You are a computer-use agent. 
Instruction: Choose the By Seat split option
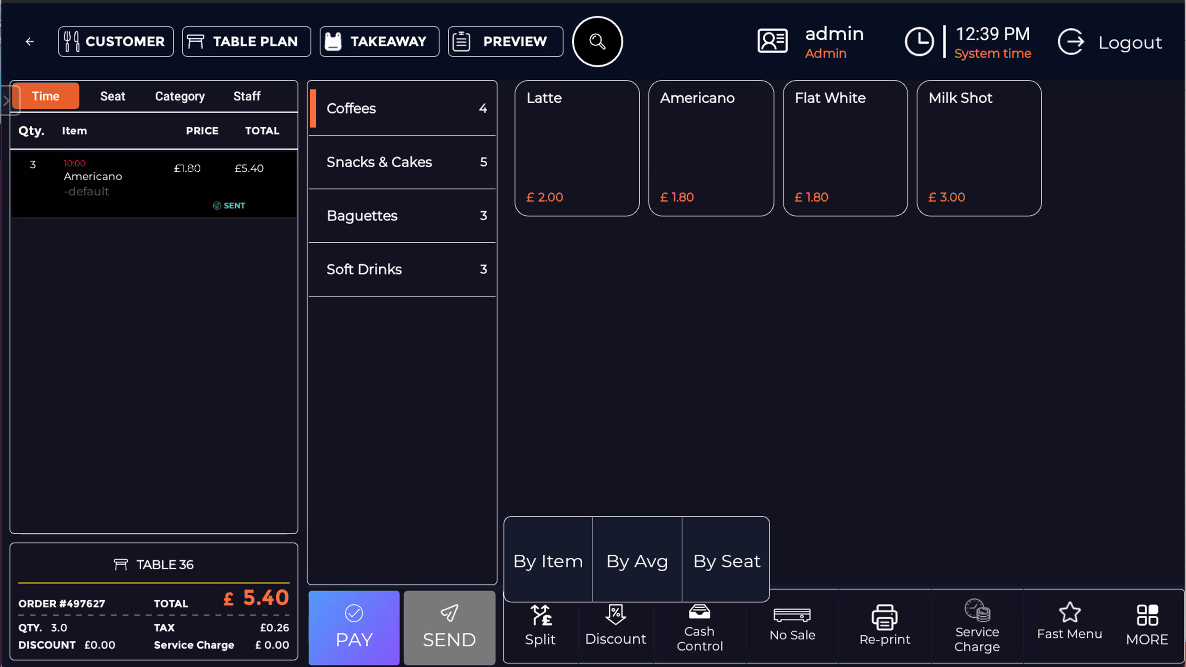727,561
